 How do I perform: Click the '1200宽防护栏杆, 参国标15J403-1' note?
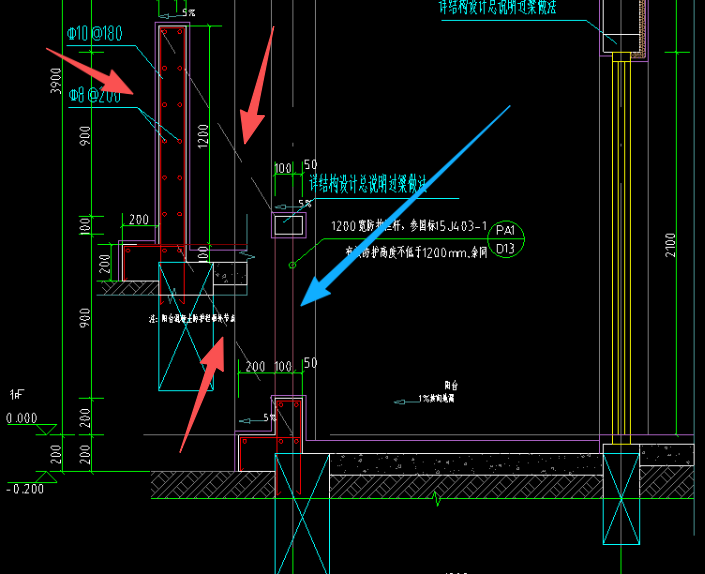coord(409,226)
